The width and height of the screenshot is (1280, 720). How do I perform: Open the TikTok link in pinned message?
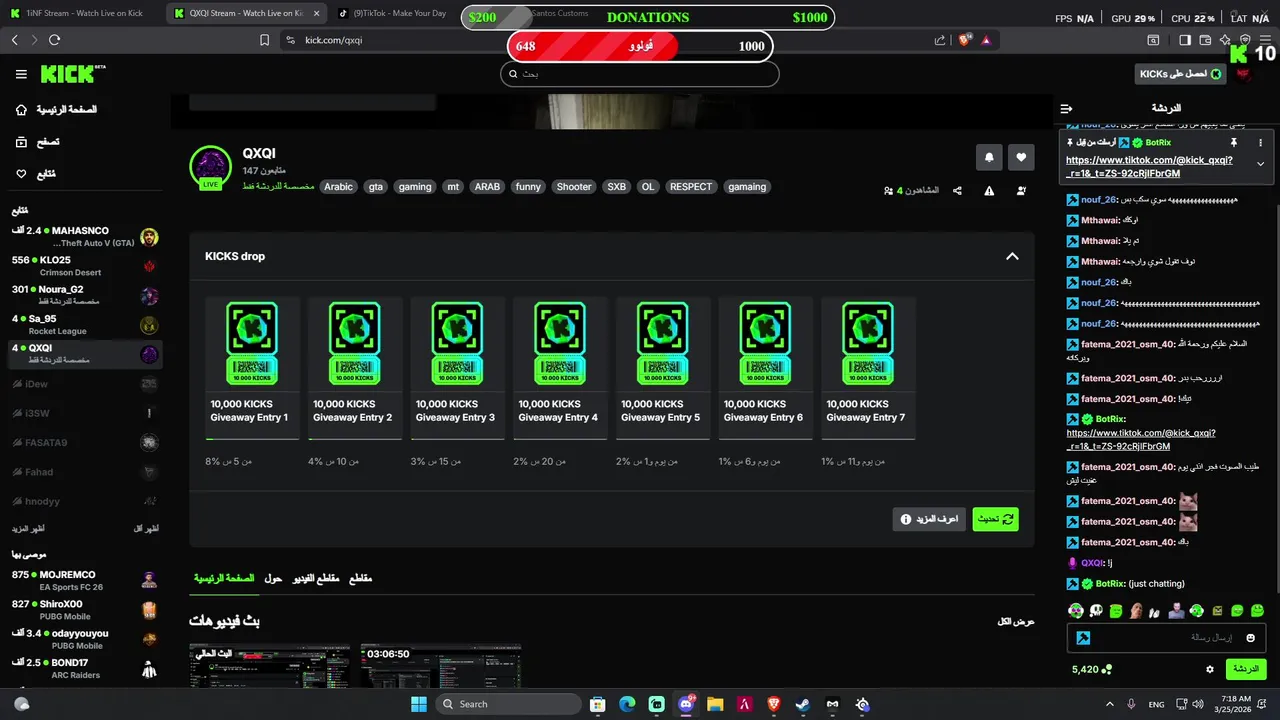coord(1149,167)
